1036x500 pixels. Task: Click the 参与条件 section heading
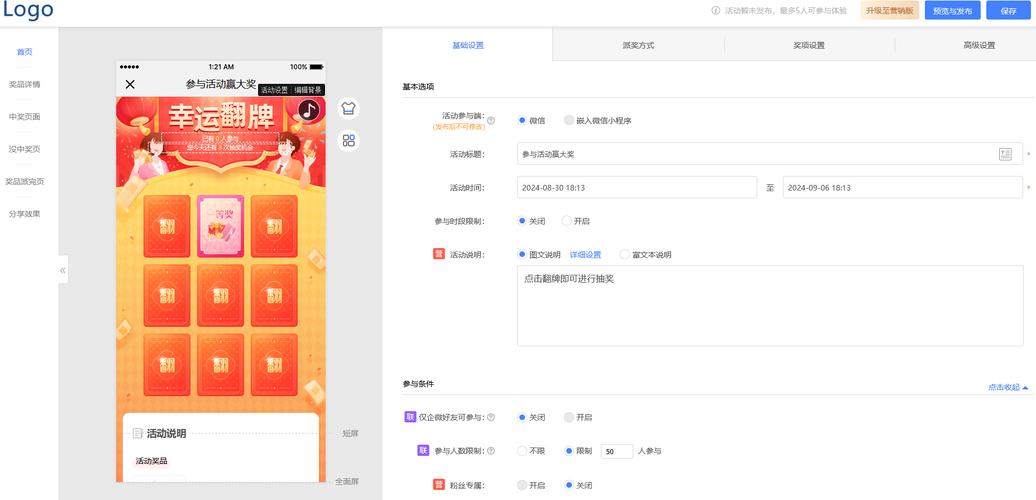click(418, 383)
